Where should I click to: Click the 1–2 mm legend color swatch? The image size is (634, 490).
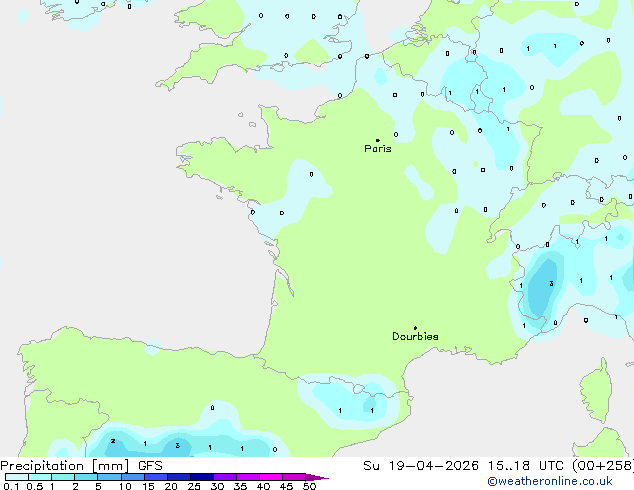point(63,477)
